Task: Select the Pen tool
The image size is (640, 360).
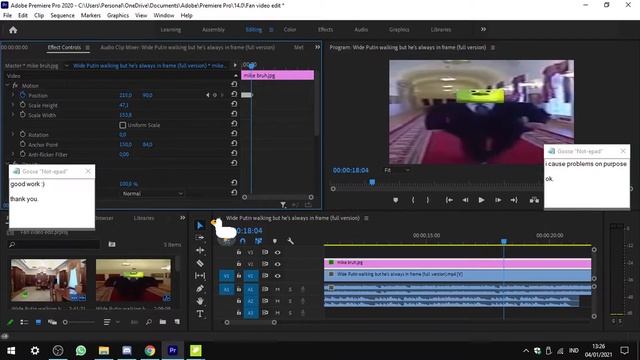Action: tap(200, 289)
